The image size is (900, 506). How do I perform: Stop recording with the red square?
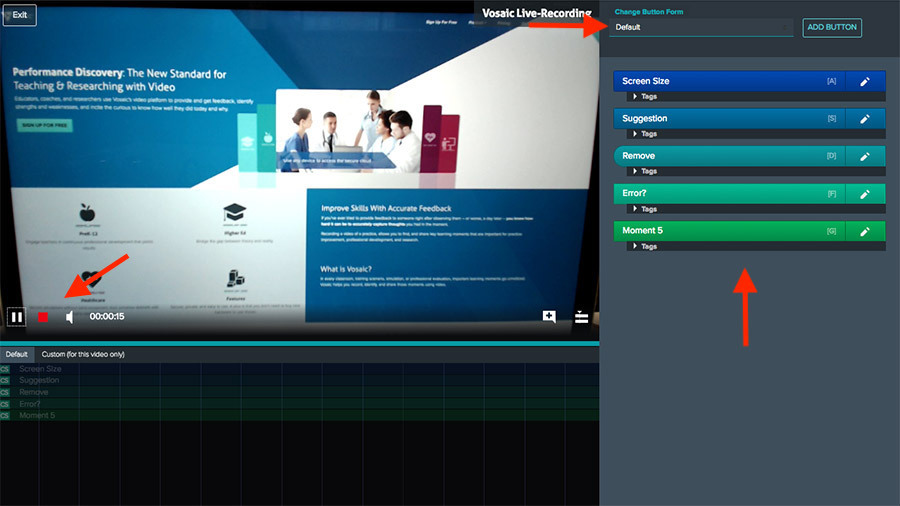(43, 317)
